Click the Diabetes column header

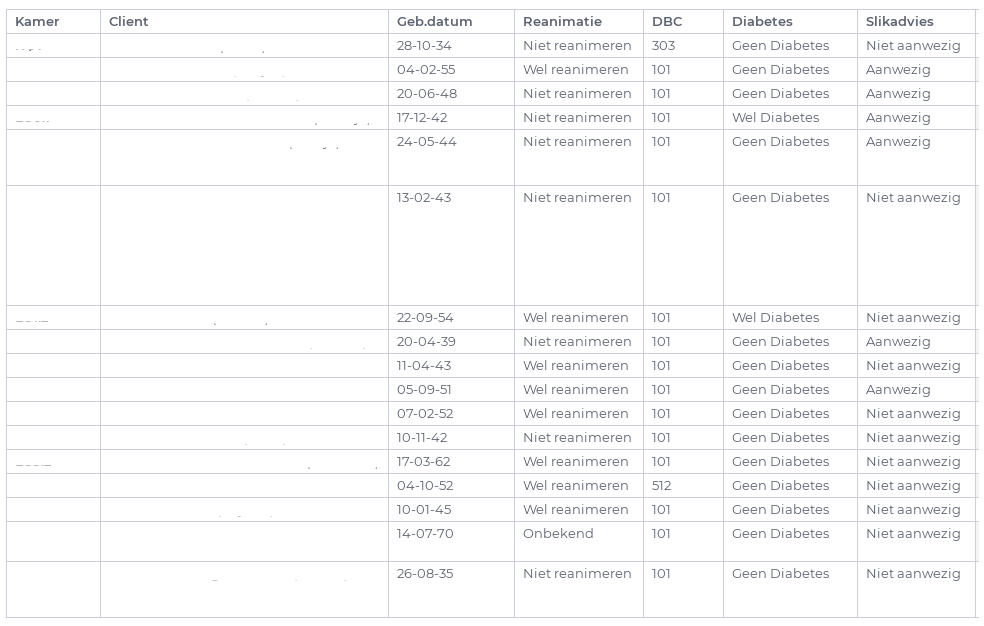[x=762, y=22]
